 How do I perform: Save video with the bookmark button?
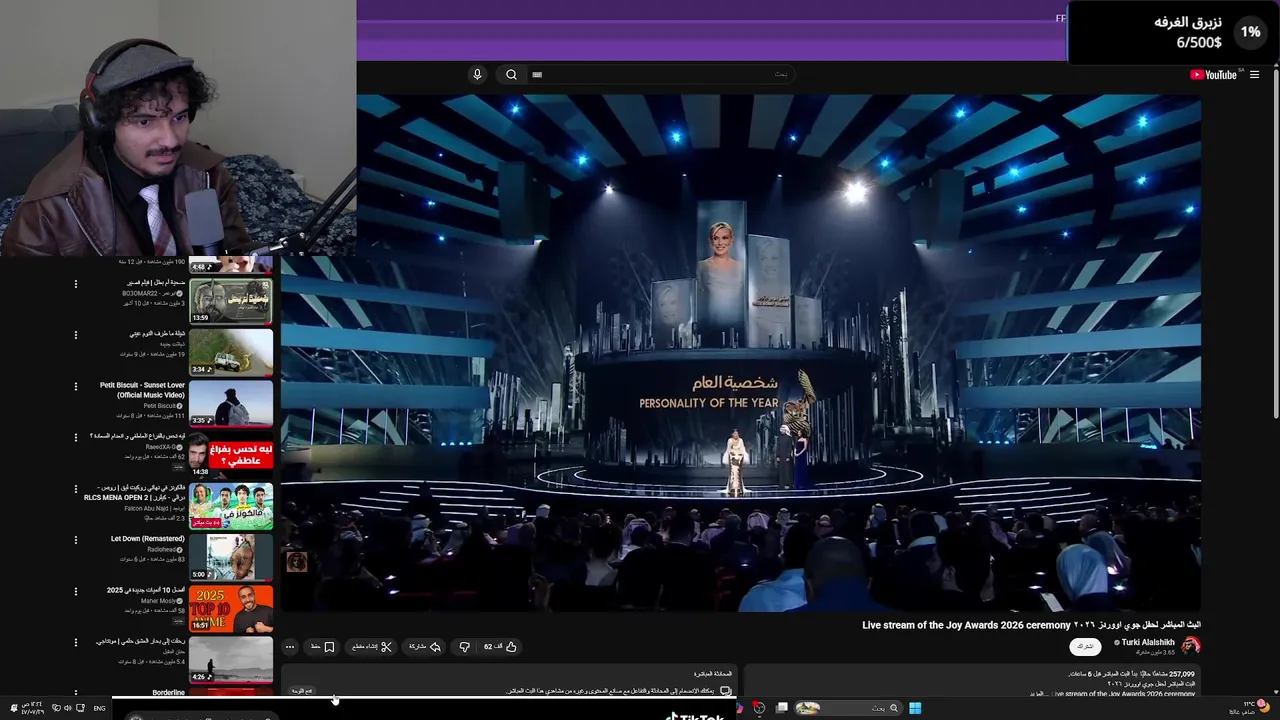click(x=322, y=647)
